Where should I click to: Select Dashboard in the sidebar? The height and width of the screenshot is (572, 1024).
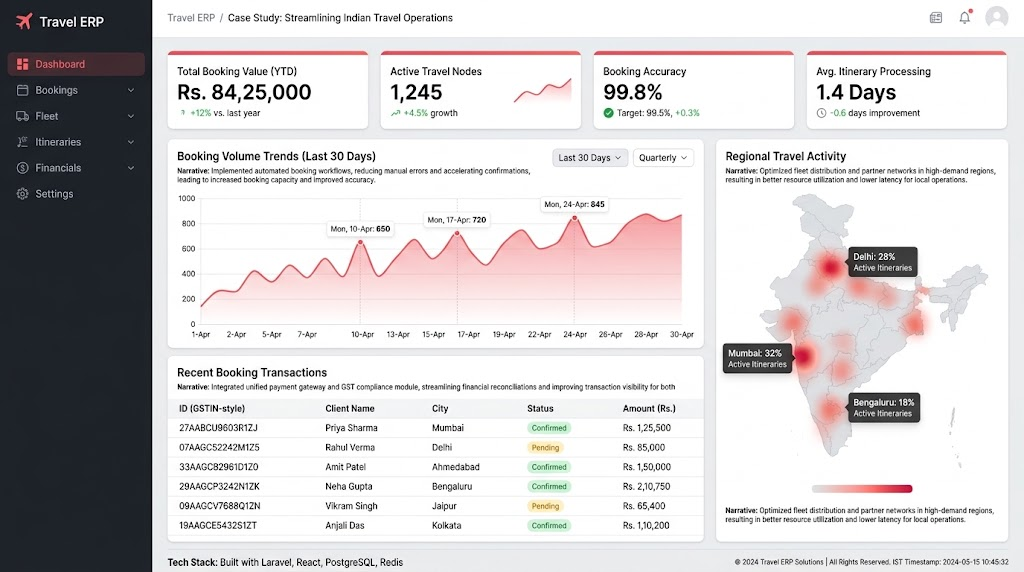pyautogui.click(x=76, y=64)
